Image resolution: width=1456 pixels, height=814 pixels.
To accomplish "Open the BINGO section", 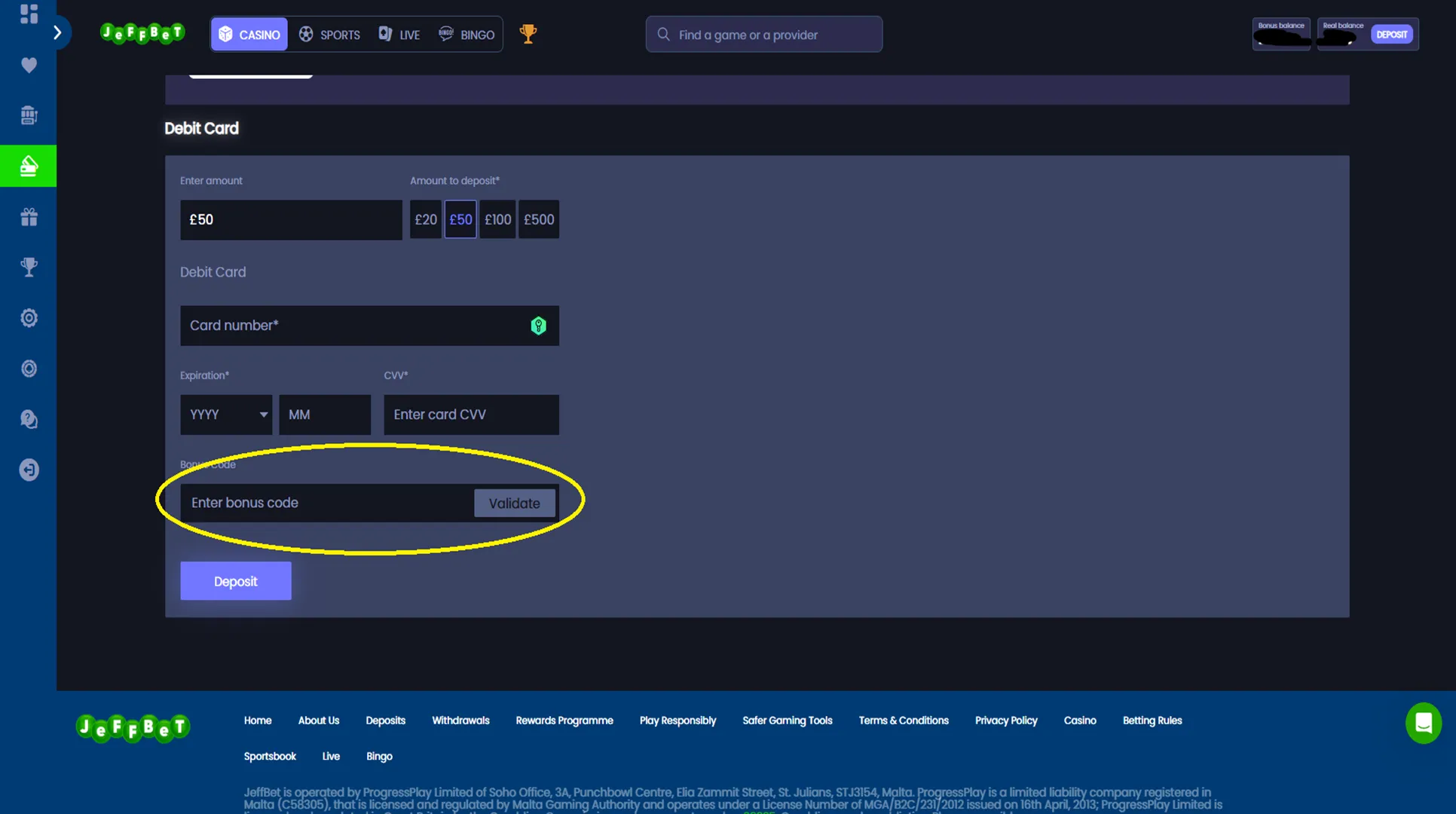I will pos(466,34).
